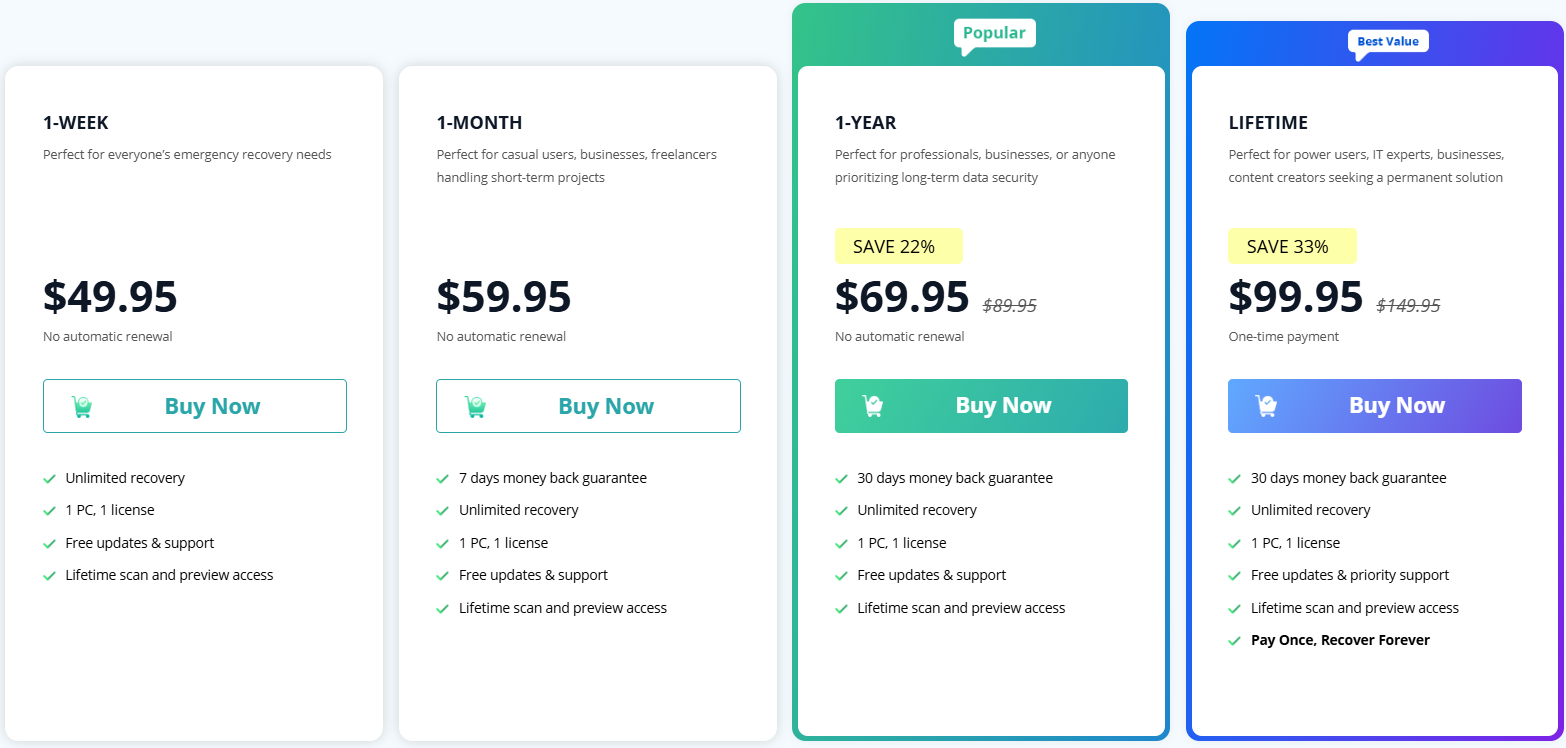Select the LIFETIME plan heading
1566x748 pixels.
click(x=1268, y=123)
